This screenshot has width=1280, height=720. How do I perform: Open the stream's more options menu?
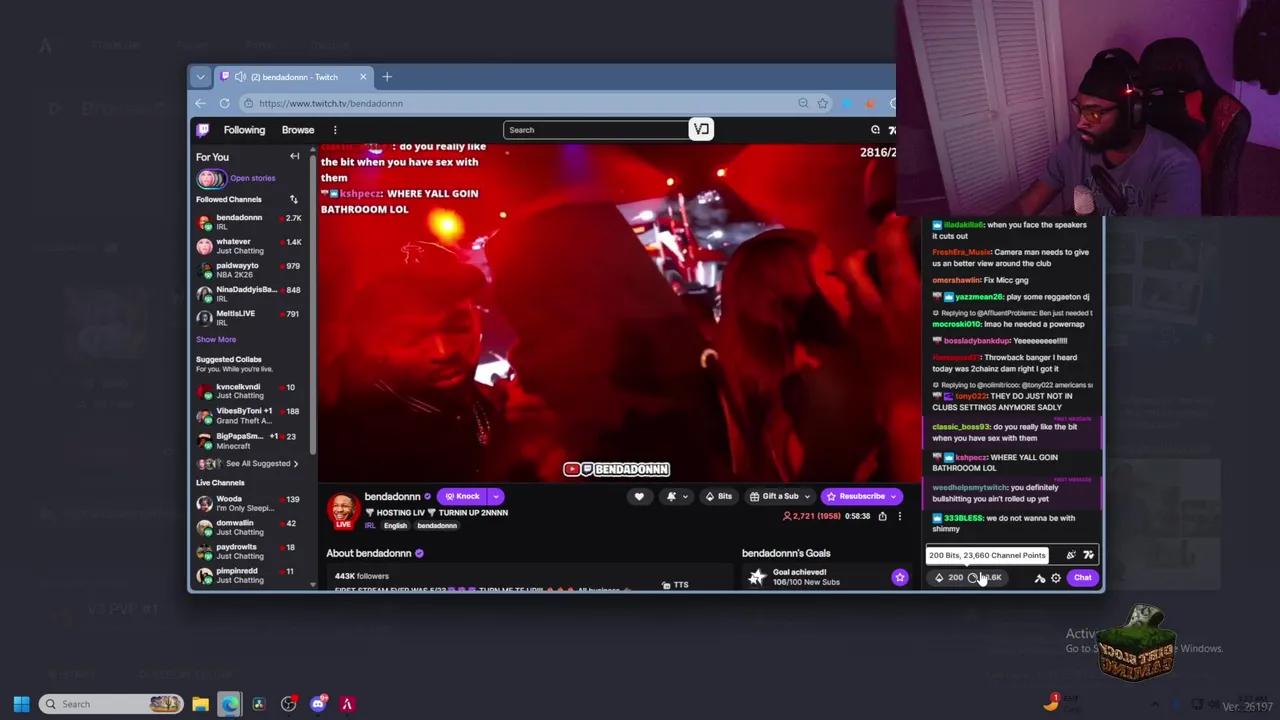coord(899,517)
